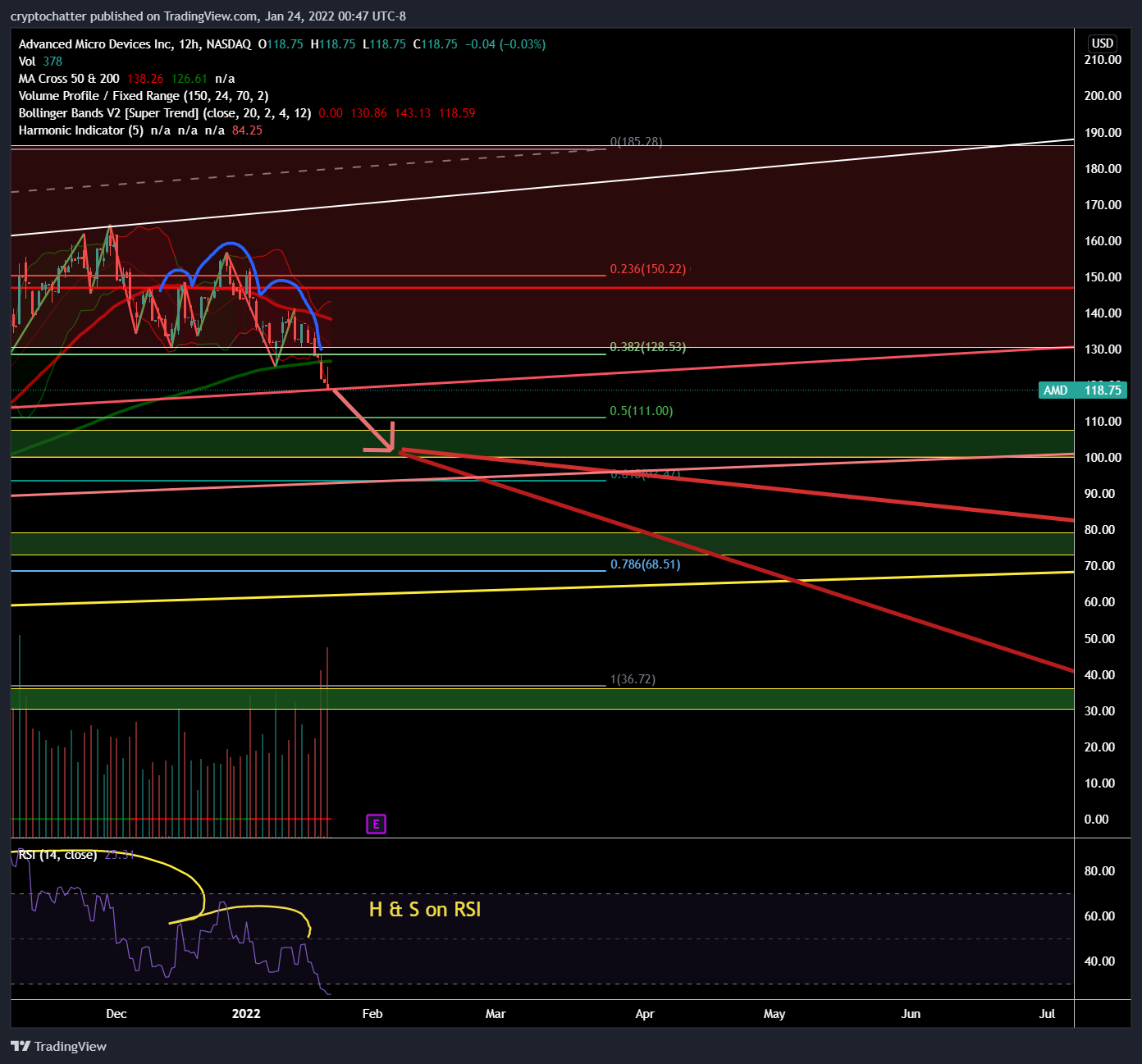Click the 2022 label on time axis
Viewport: 1142px width, 1064px height.
[246, 1014]
